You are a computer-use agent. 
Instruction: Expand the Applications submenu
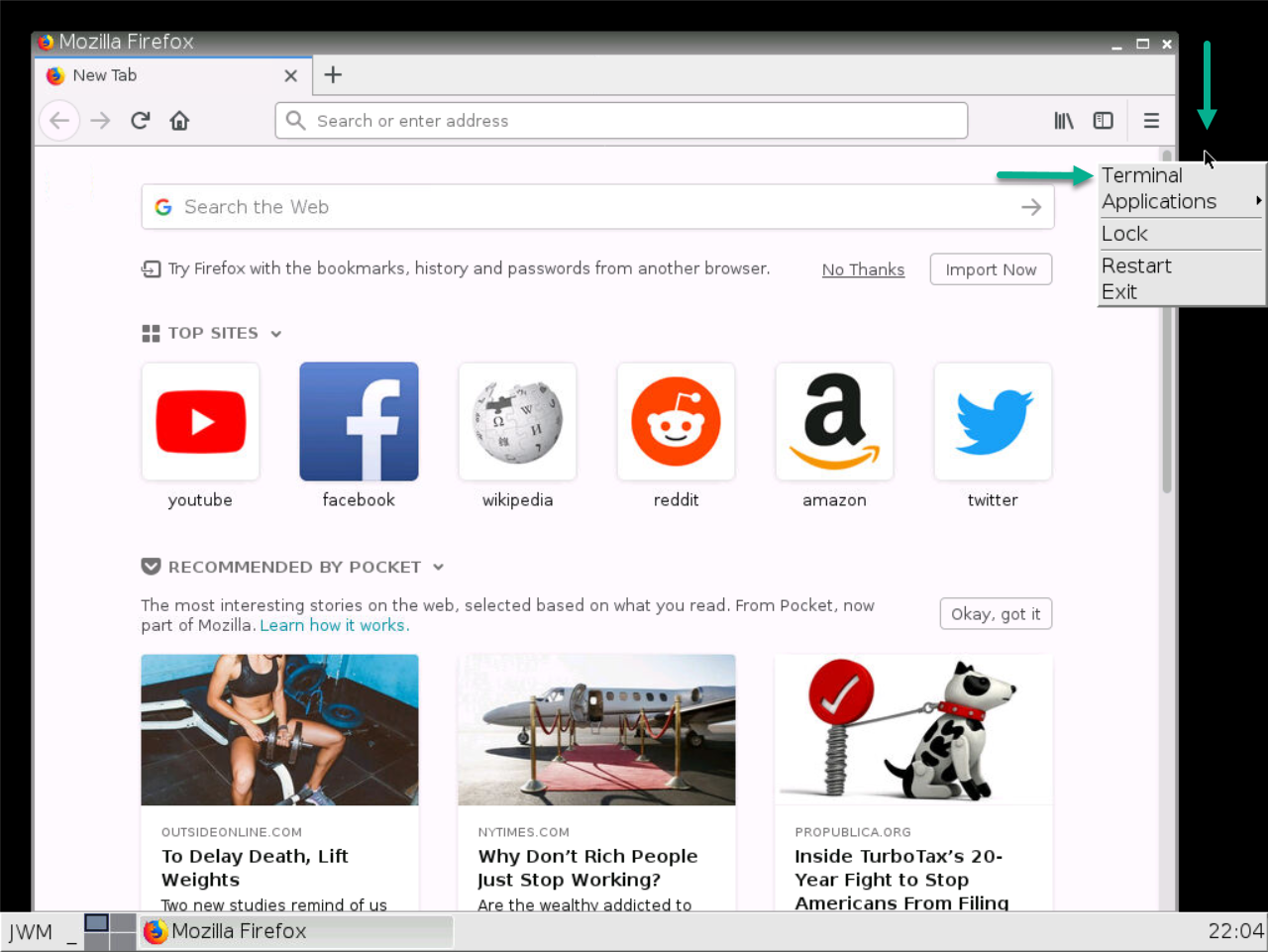click(1182, 201)
